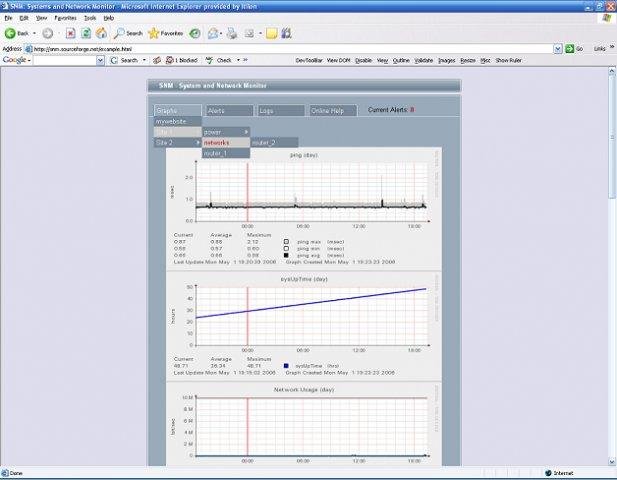617x480 pixels.
Task: Open the Home page icon
Action: (102, 33)
